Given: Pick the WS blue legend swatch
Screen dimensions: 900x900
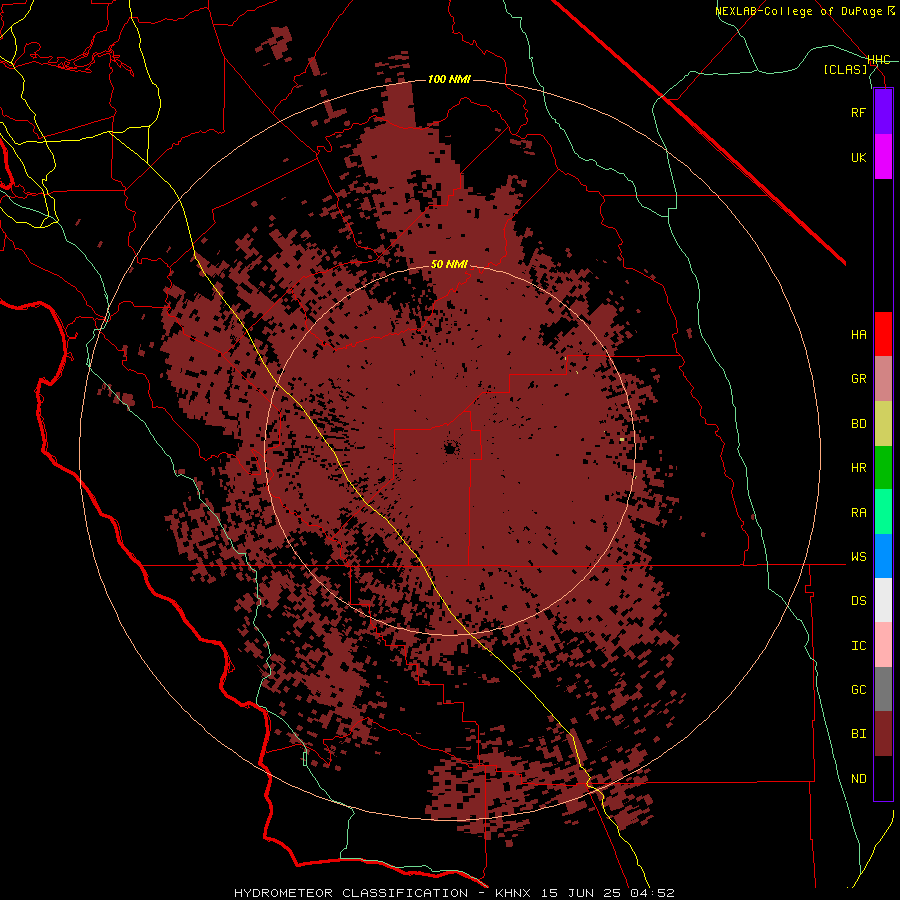Looking at the screenshot, I should click(x=883, y=556).
